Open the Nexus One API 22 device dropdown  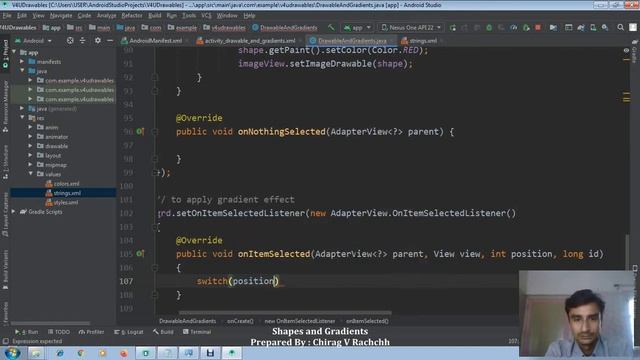click(x=411, y=28)
